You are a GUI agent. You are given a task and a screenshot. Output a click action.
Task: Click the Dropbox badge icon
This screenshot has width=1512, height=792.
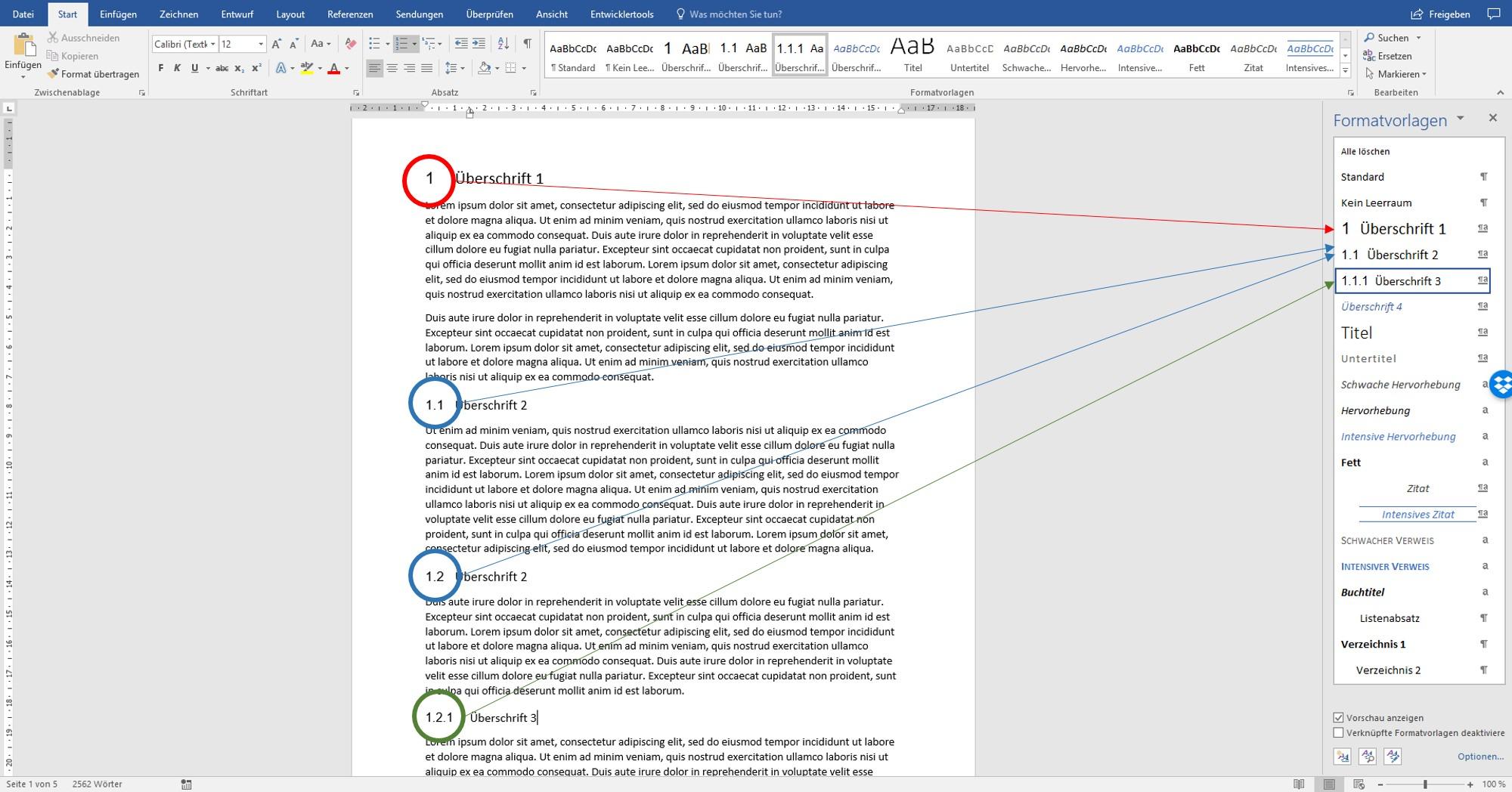click(1501, 384)
